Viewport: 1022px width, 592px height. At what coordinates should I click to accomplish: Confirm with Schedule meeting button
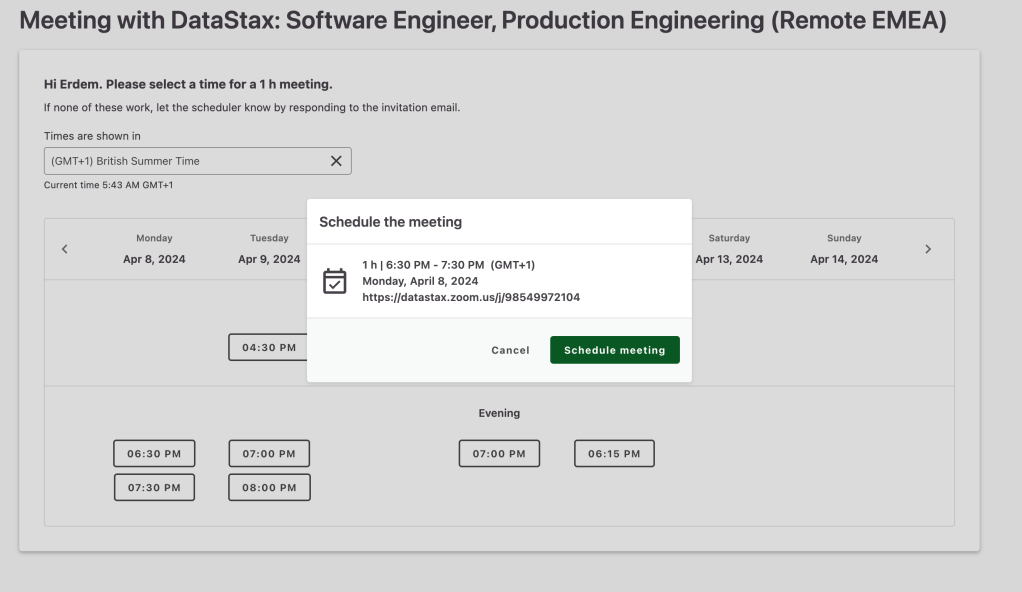615,350
